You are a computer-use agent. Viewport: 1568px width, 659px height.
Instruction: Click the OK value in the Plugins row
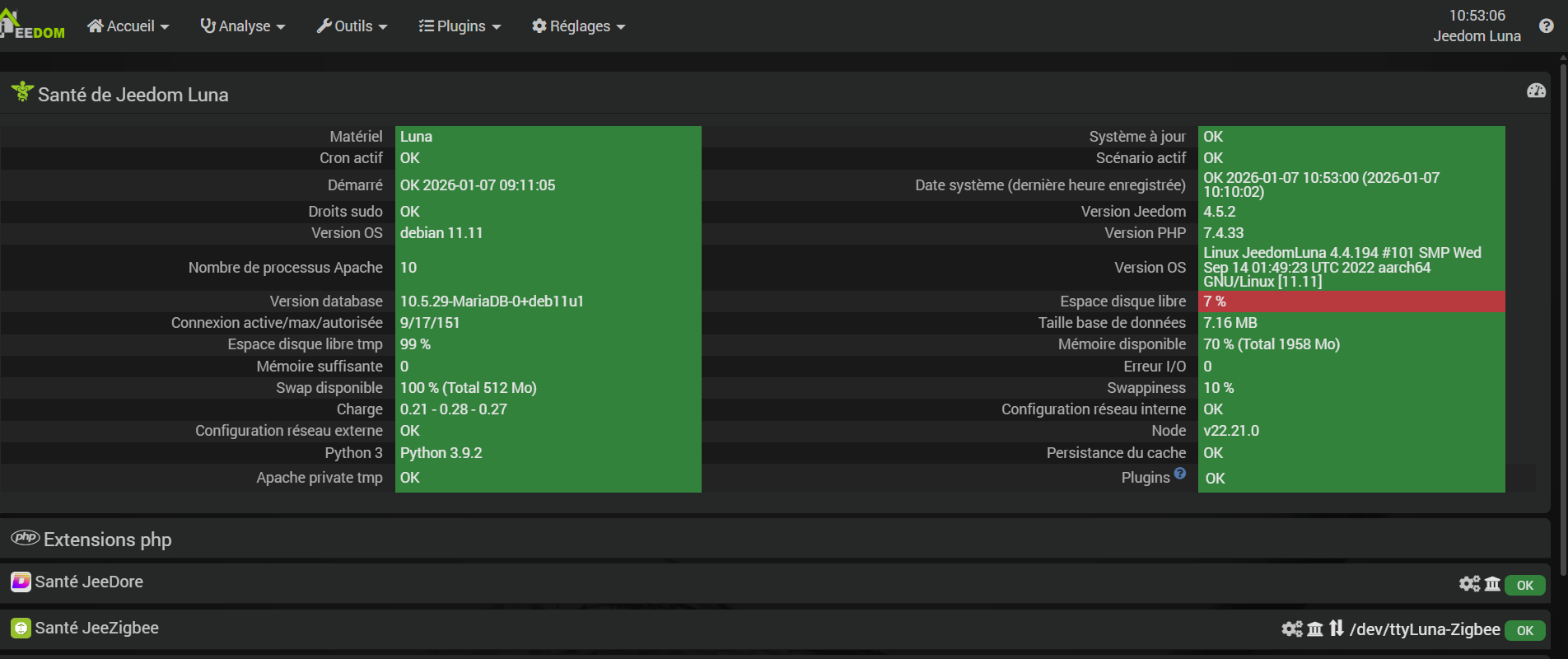[x=1216, y=479]
